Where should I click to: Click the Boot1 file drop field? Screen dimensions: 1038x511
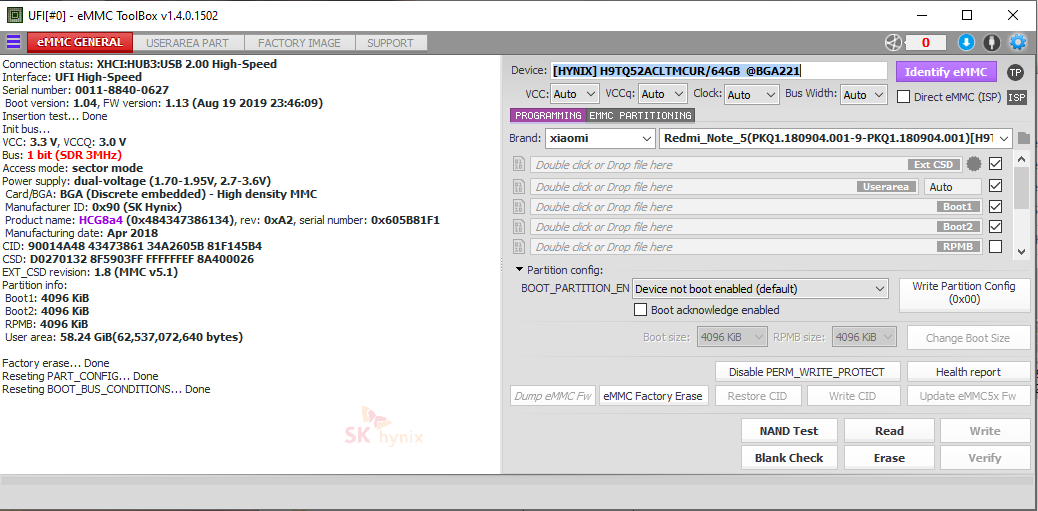point(756,207)
